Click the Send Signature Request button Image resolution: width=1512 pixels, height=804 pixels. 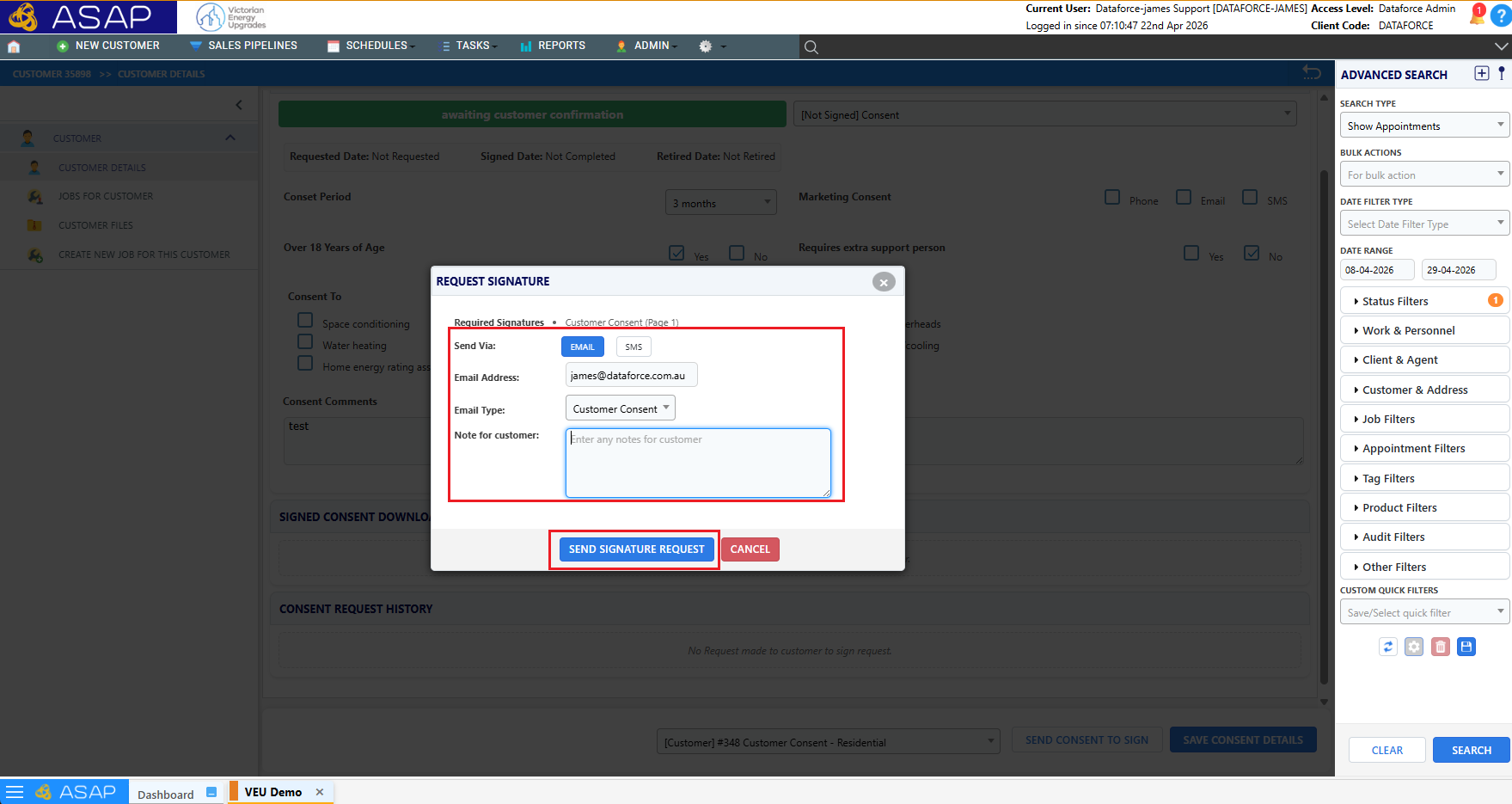[636, 549]
